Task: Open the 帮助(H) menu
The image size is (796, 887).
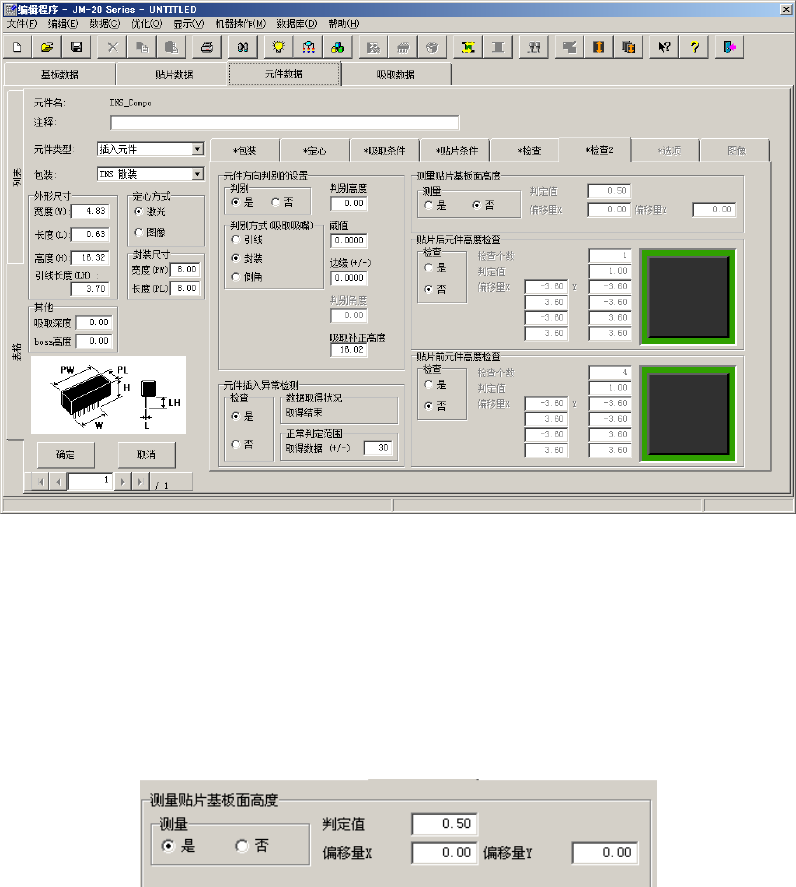Action: tap(343, 24)
